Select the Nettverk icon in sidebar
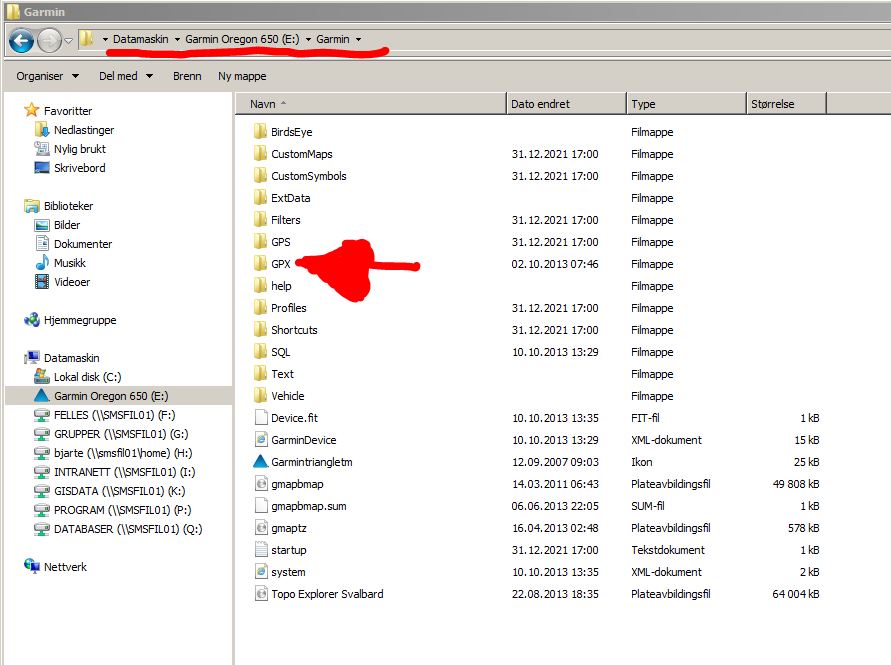The width and height of the screenshot is (891, 665). click(31, 567)
